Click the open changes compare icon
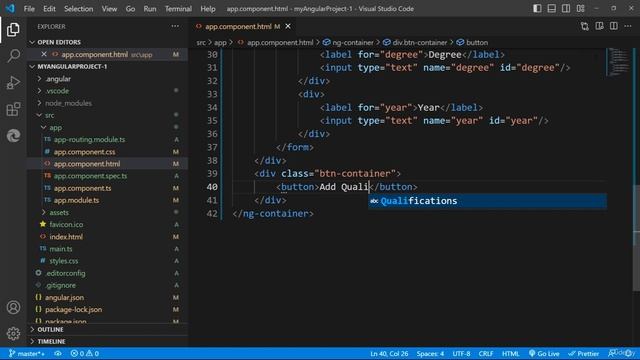This screenshot has height=360, width=640. click(x=584, y=26)
